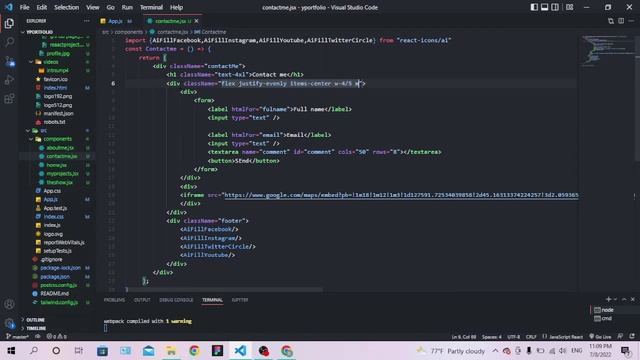Screen dimensions: 640x360
Task: Open aboutme.jsx in the explorer
Action: (60, 148)
